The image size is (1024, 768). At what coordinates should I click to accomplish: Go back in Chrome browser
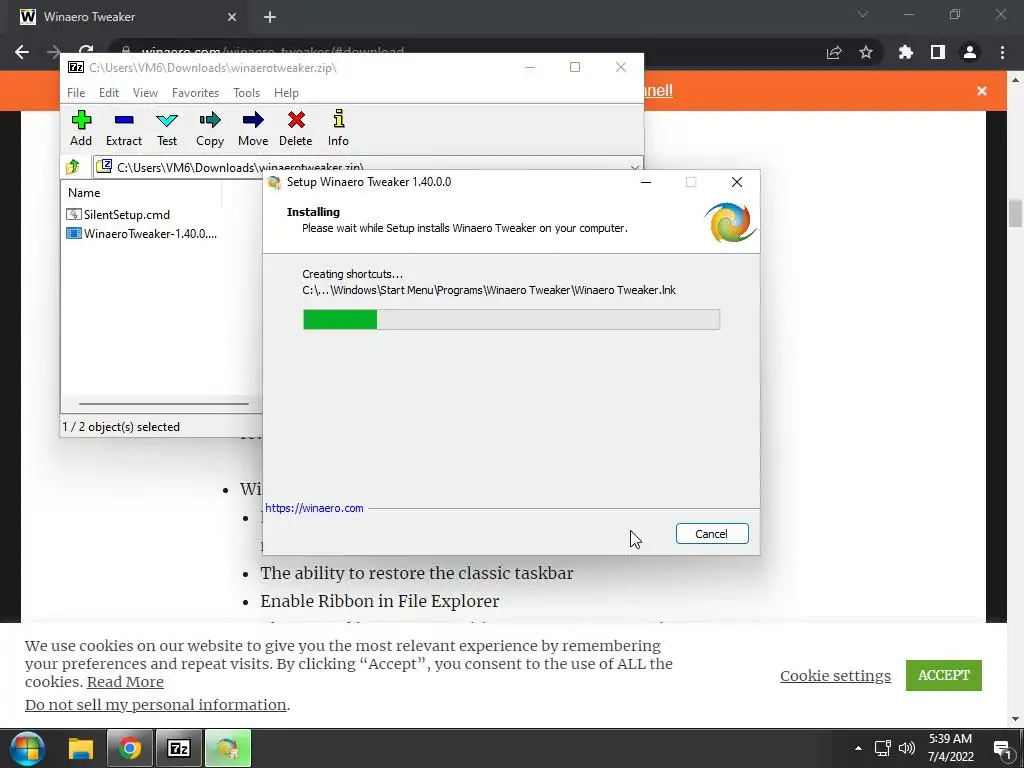coord(22,52)
